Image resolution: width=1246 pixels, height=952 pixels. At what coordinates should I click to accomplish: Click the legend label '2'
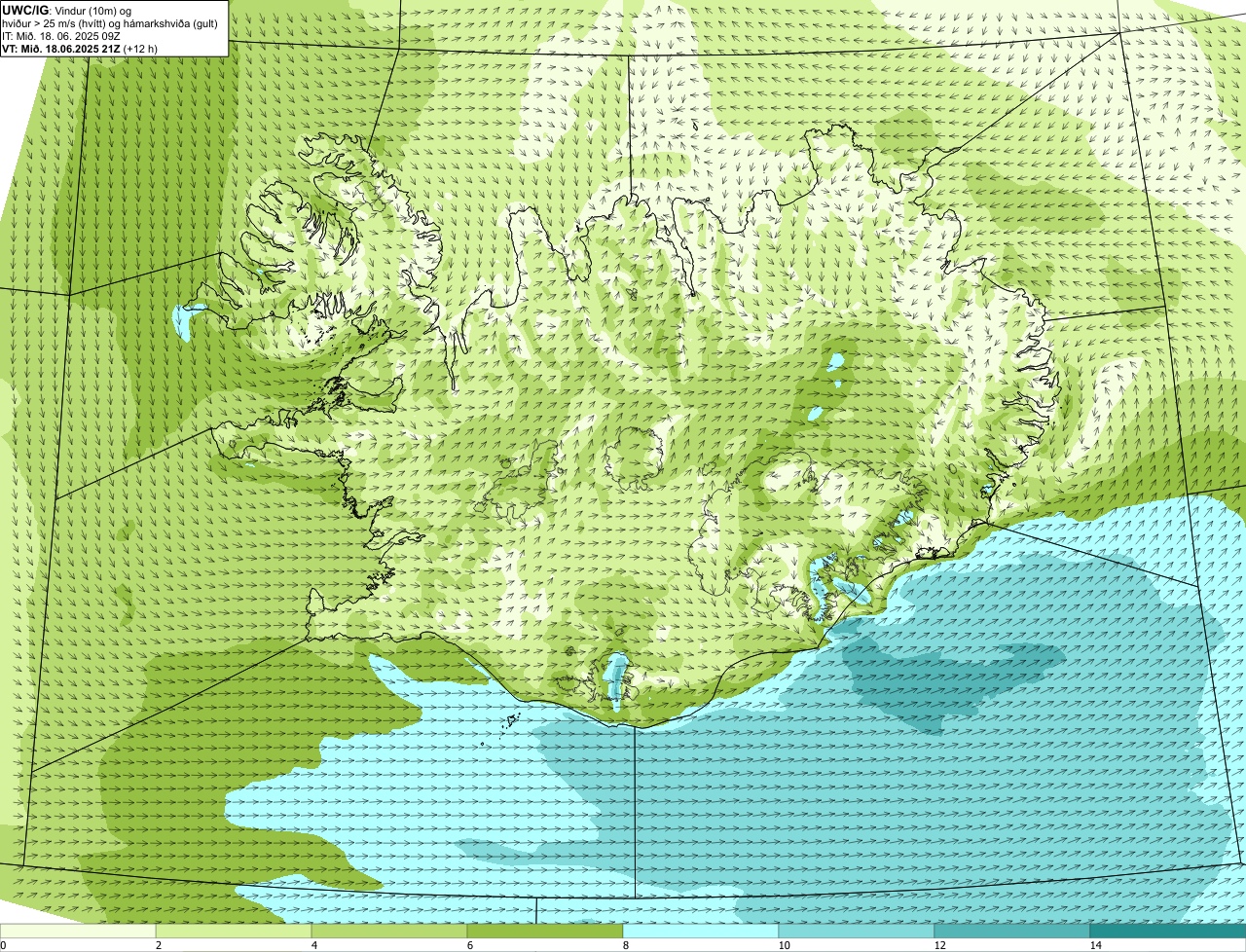point(158,945)
